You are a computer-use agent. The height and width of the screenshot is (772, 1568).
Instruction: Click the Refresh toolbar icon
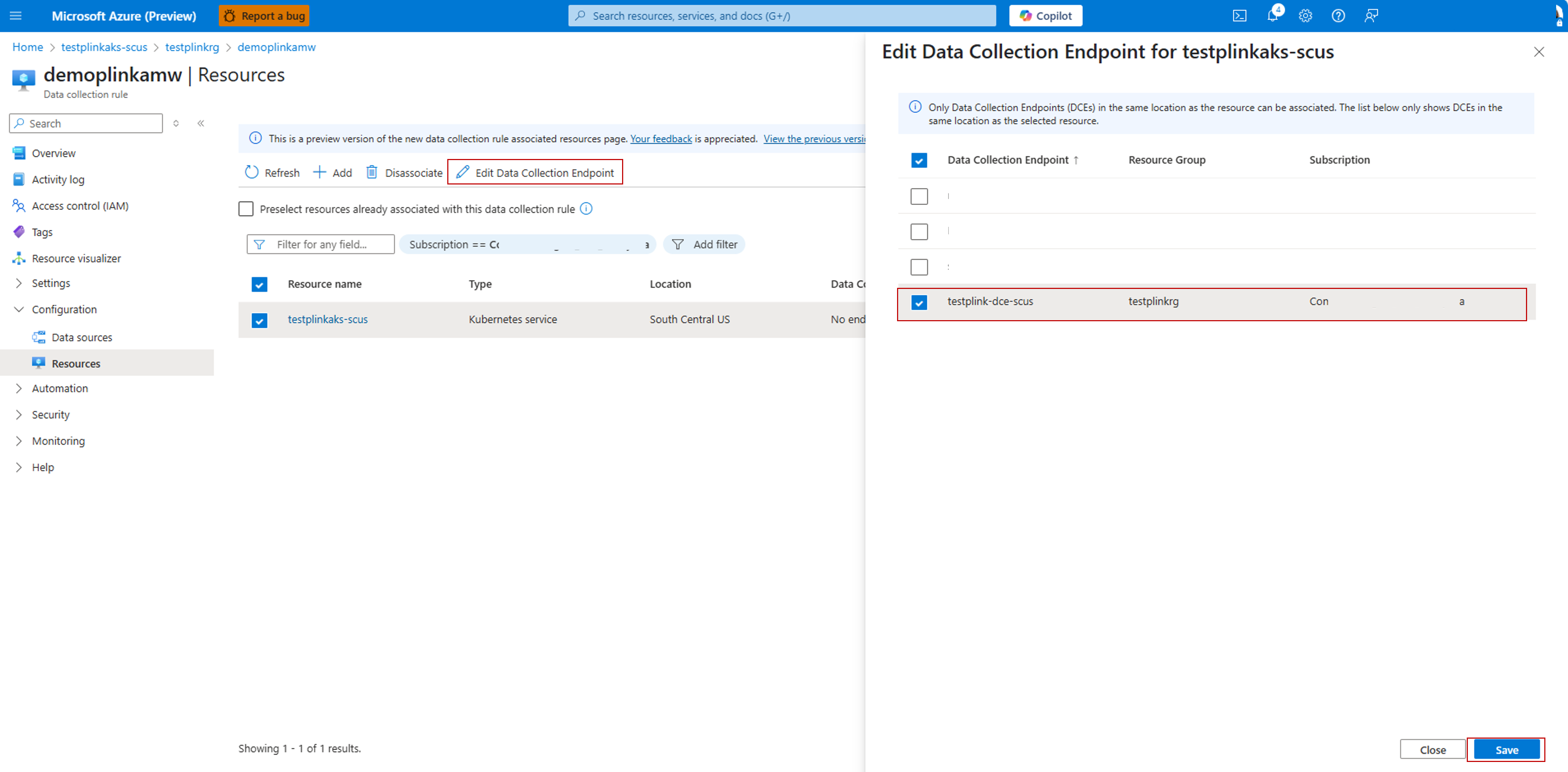tap(252, 173)
